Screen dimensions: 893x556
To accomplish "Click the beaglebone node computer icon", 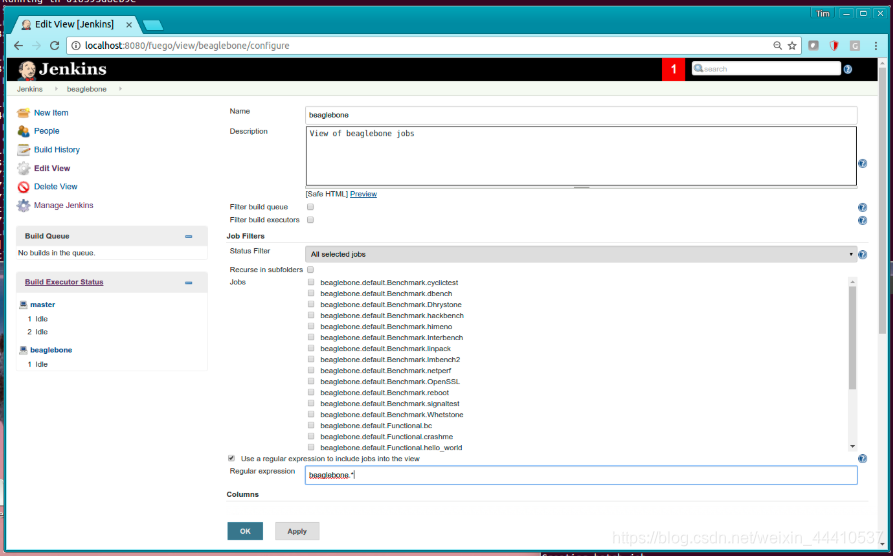I will click(23, 350).
